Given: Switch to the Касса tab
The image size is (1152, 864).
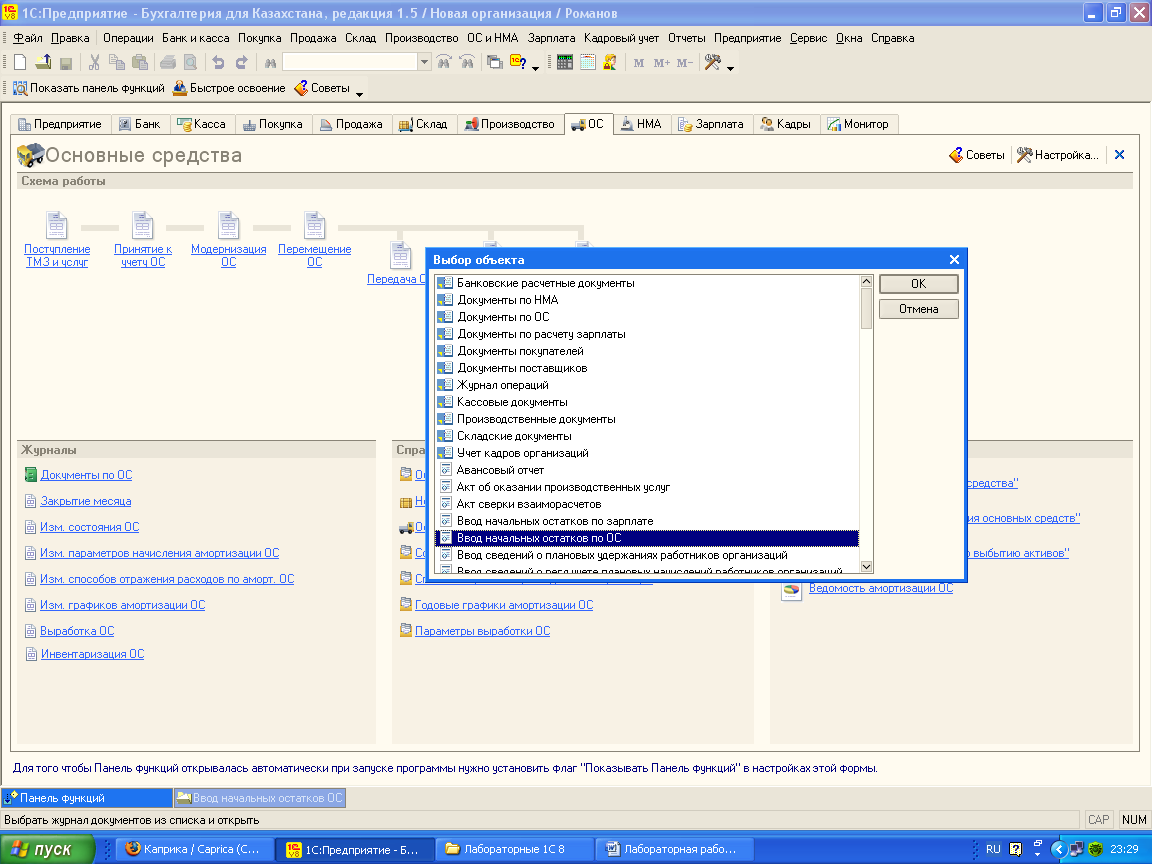Looking at the screenshot, I should [202, 124].
